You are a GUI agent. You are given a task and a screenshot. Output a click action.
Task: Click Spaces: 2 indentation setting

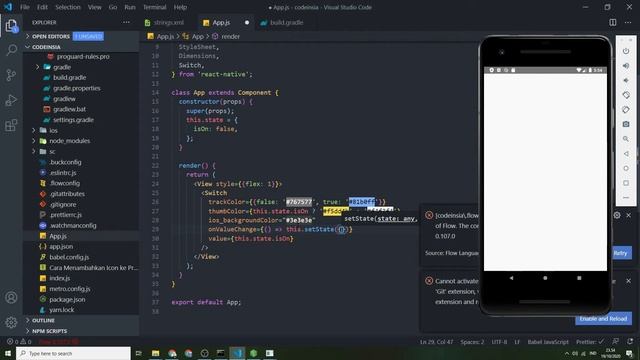pyautogui.click(x=472, y=342)
